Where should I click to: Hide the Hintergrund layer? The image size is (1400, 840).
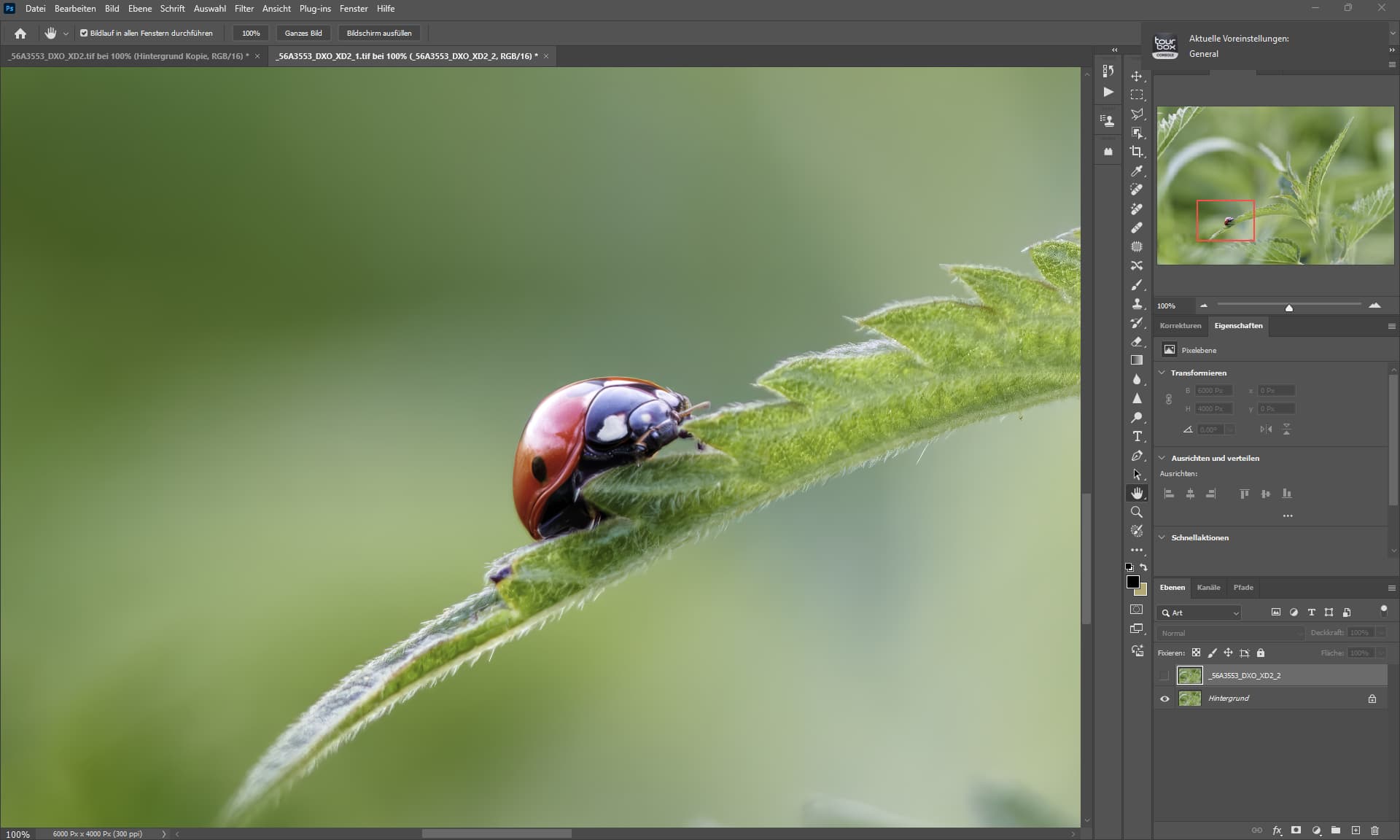1164,699
